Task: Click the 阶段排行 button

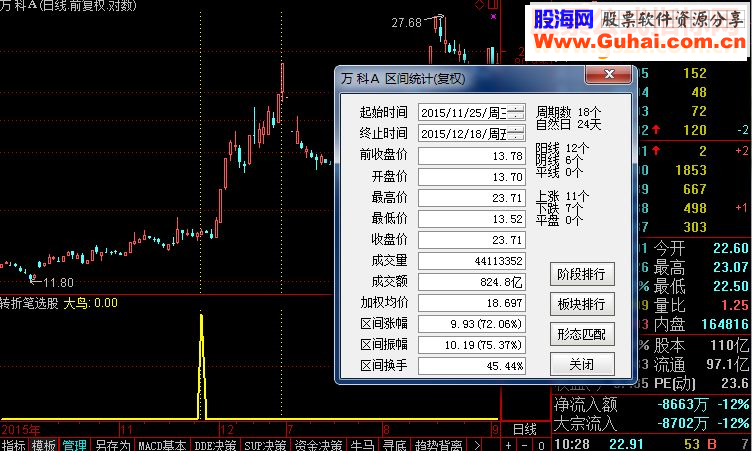Action: coord(582,274)
